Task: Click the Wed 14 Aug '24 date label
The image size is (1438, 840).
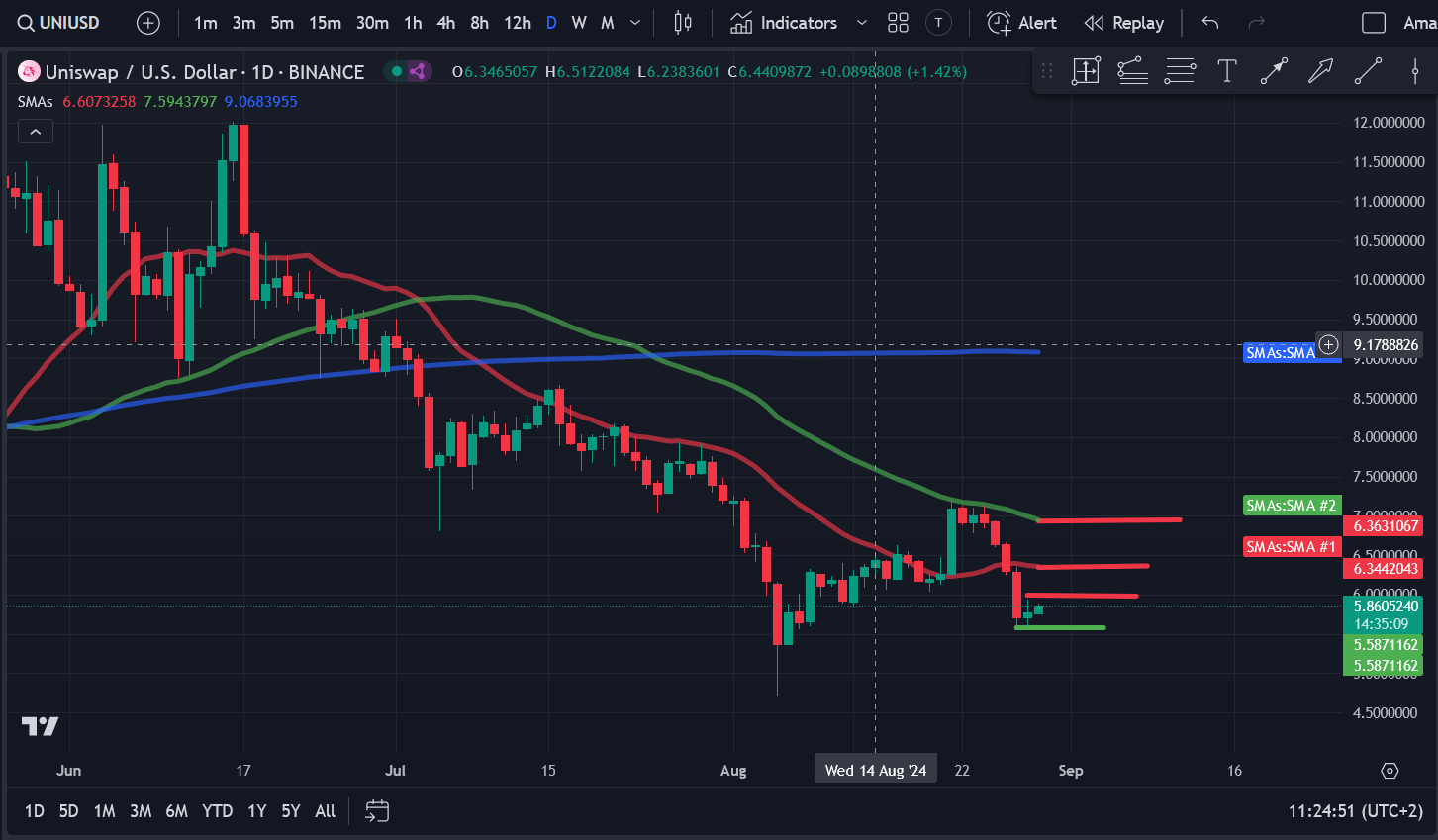Action: click(x=875, y=770)
